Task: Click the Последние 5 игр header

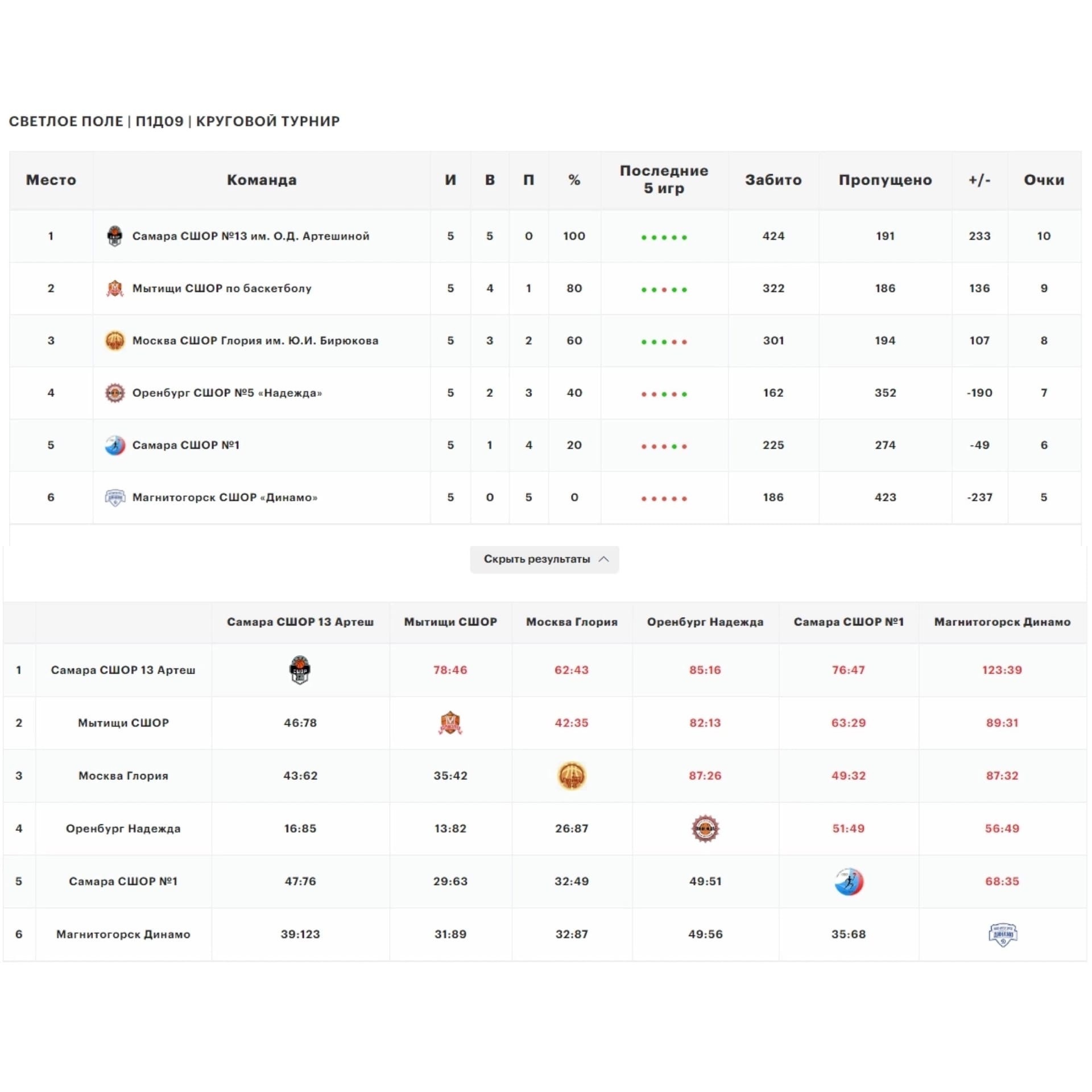Action: (x=664, y=180)
